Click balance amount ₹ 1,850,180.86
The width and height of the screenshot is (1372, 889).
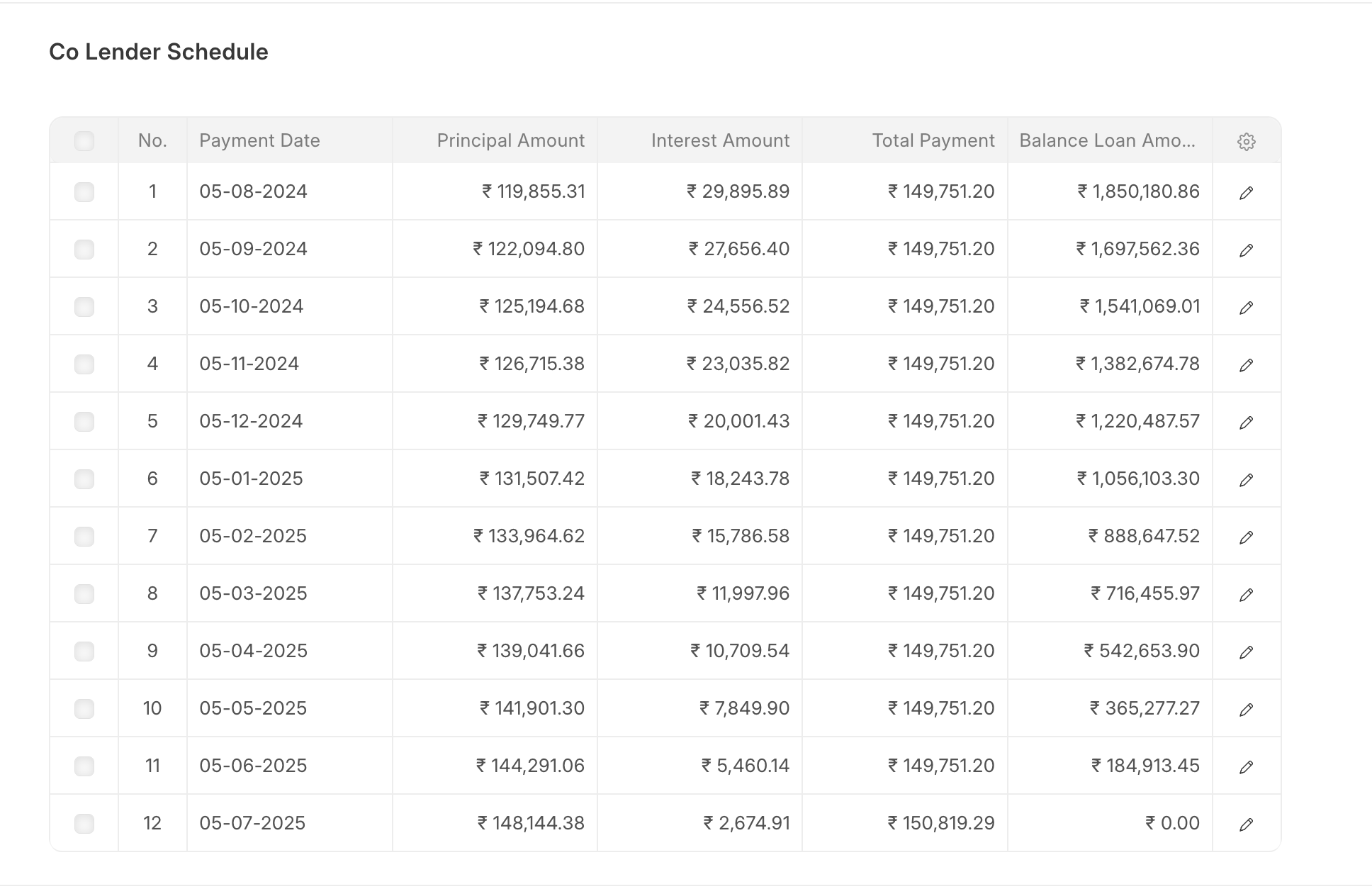pyautogui.click(x=1138, y=191)
